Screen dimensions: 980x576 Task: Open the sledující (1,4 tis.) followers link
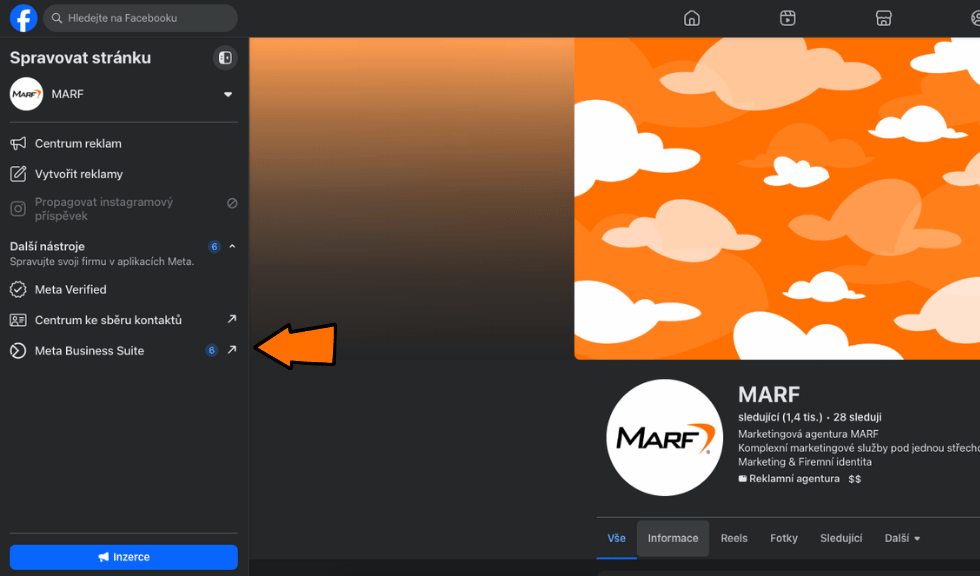pyautogui.click(x=780, y=417)
